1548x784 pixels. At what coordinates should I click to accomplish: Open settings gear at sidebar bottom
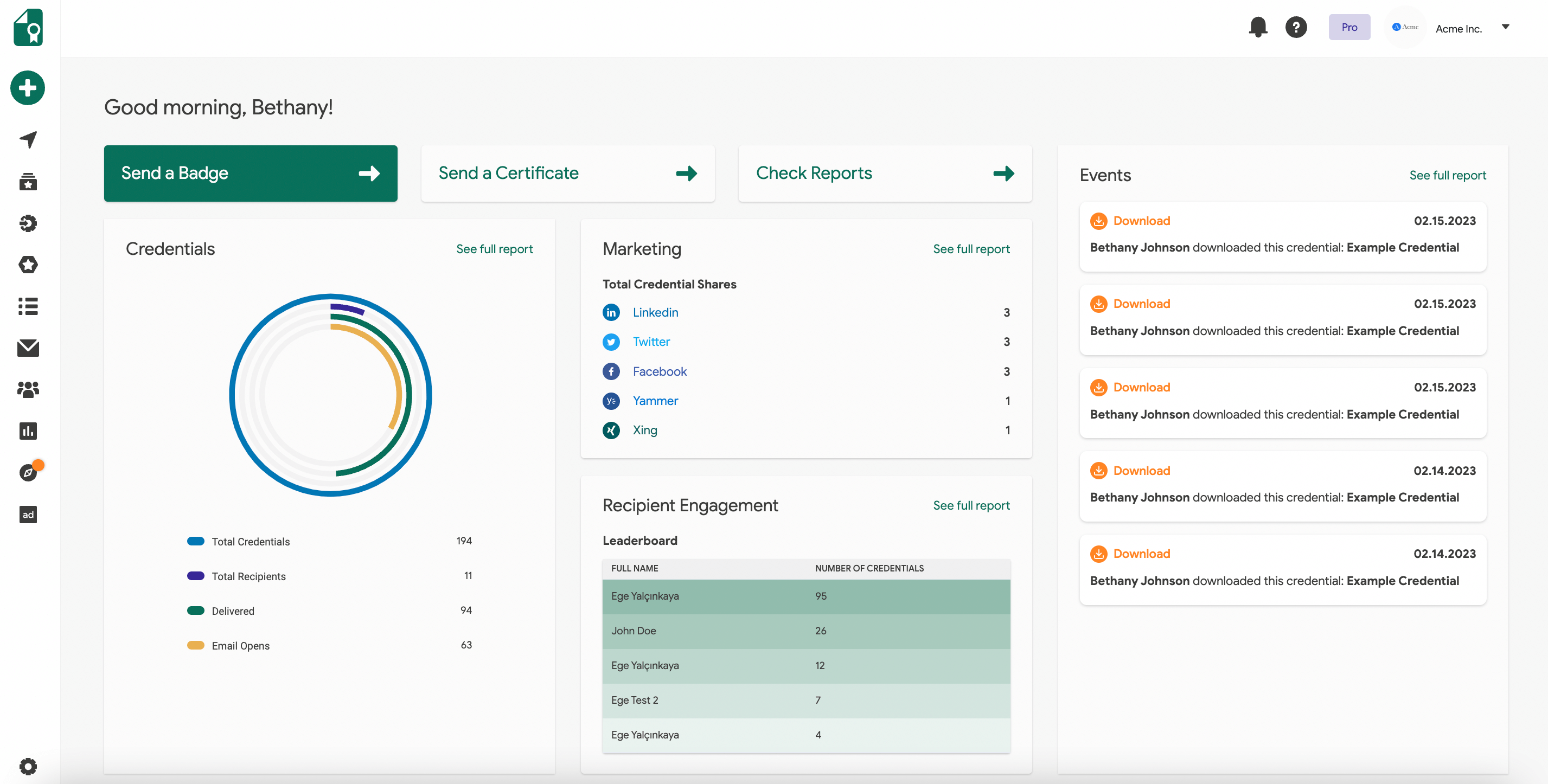(x=28, y=766)
